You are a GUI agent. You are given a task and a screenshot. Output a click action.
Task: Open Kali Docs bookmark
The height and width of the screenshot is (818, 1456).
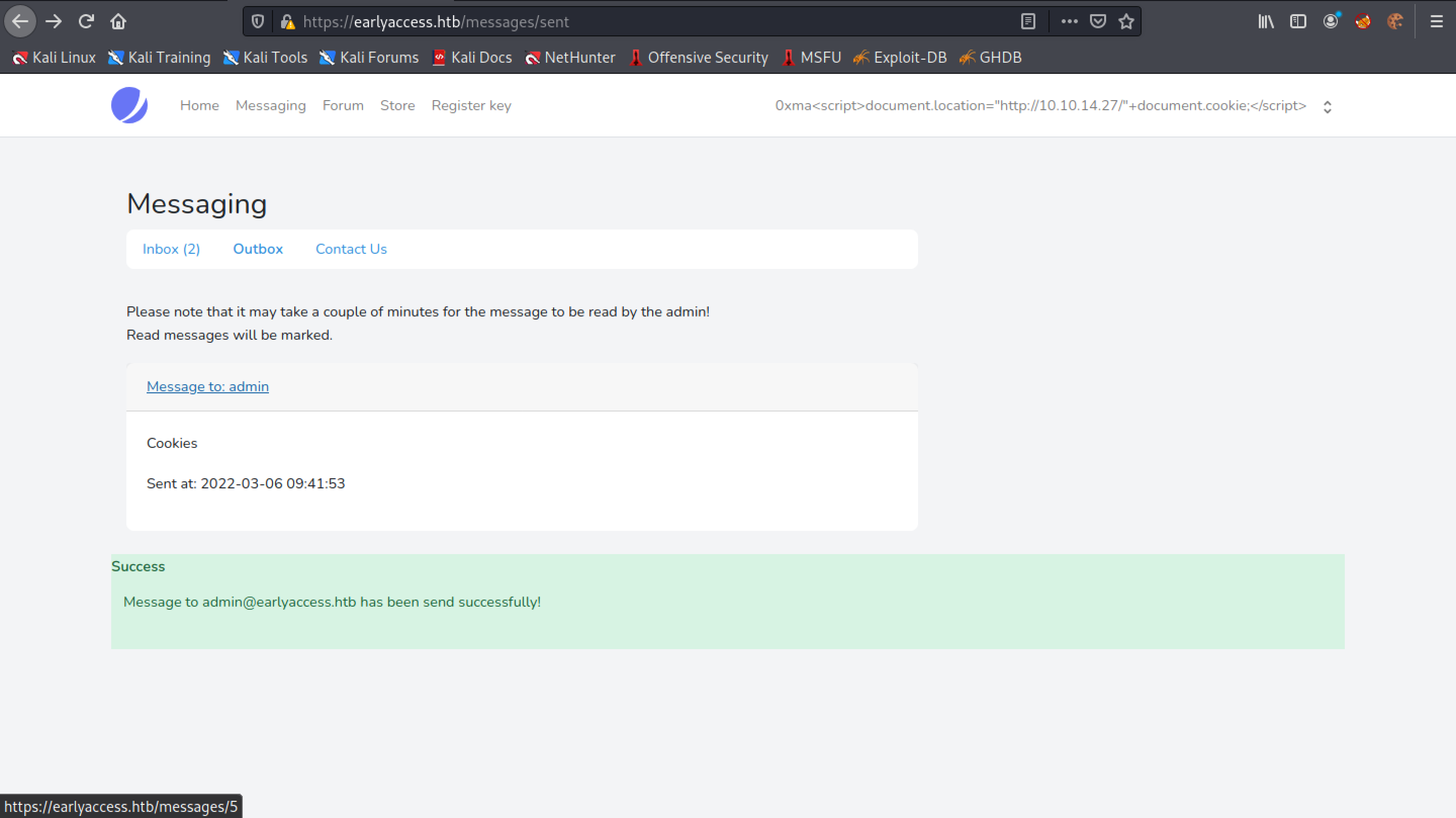point(472,58)
